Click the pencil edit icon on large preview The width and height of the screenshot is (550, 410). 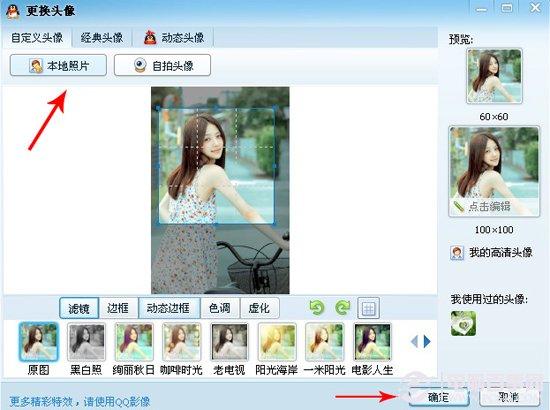point(459,207)
